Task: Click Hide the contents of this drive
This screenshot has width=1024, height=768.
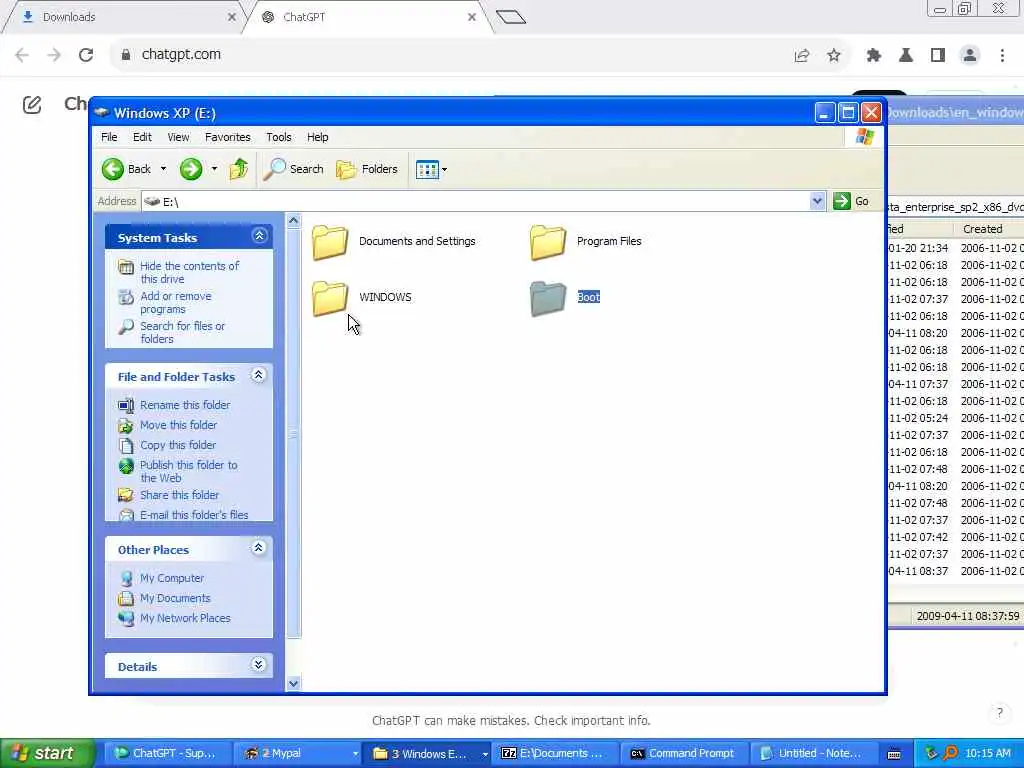Action: [x=189, y=272]
